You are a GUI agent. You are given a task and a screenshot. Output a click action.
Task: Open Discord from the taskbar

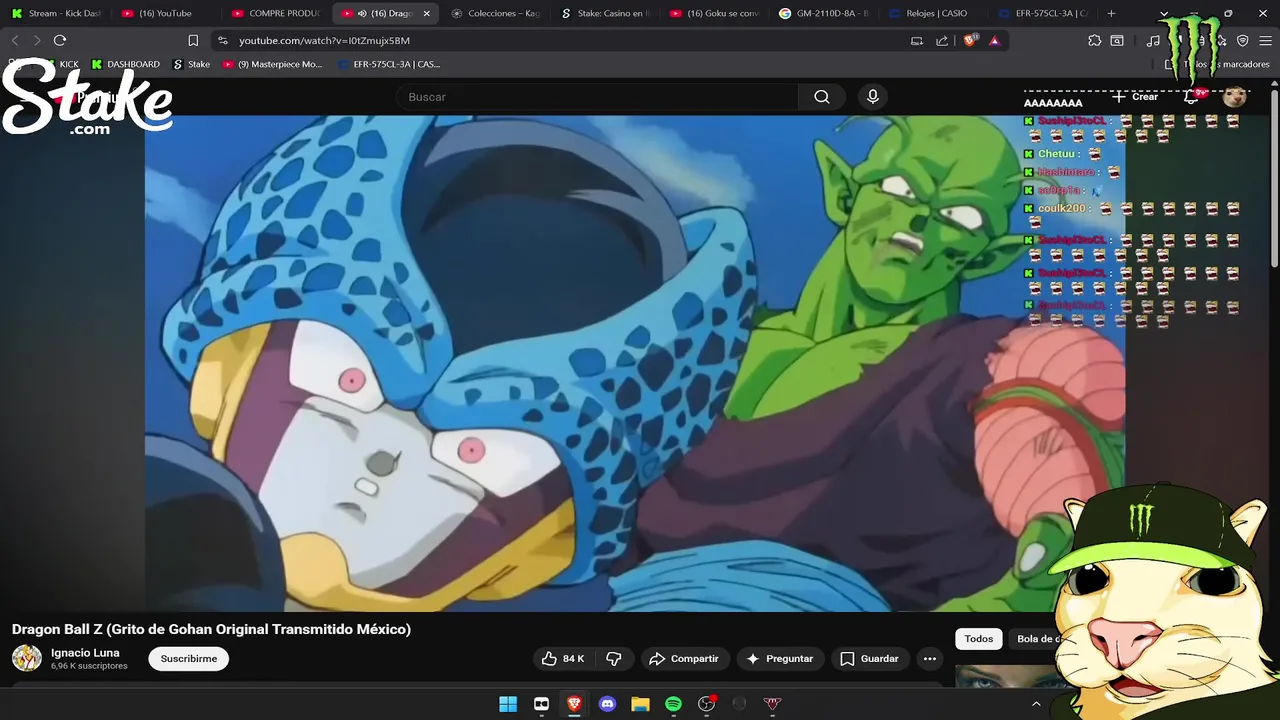click(607, 704)
